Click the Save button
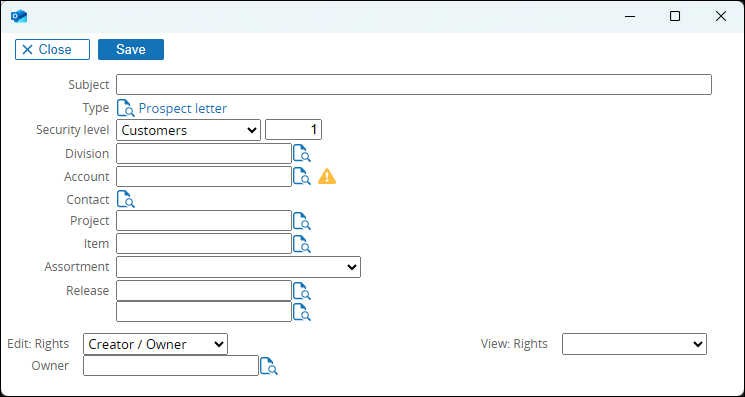 [x=131, y=49]
